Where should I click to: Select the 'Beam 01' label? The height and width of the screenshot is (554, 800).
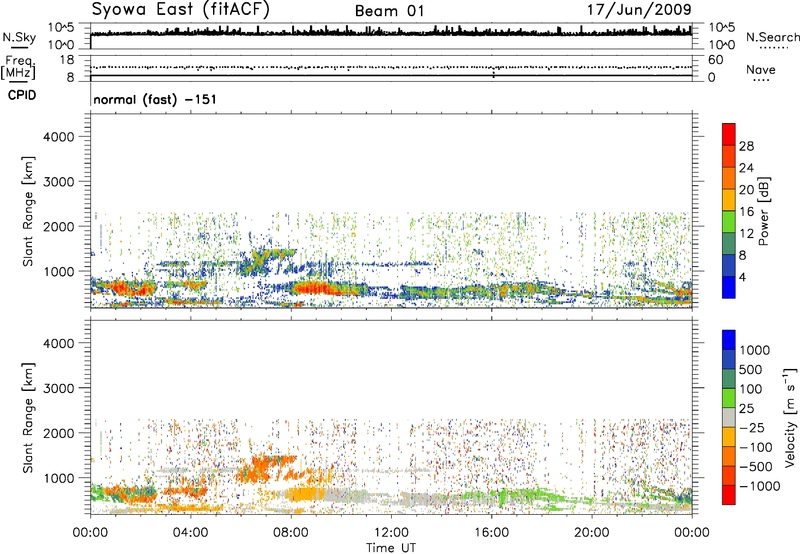coord(389,11)
